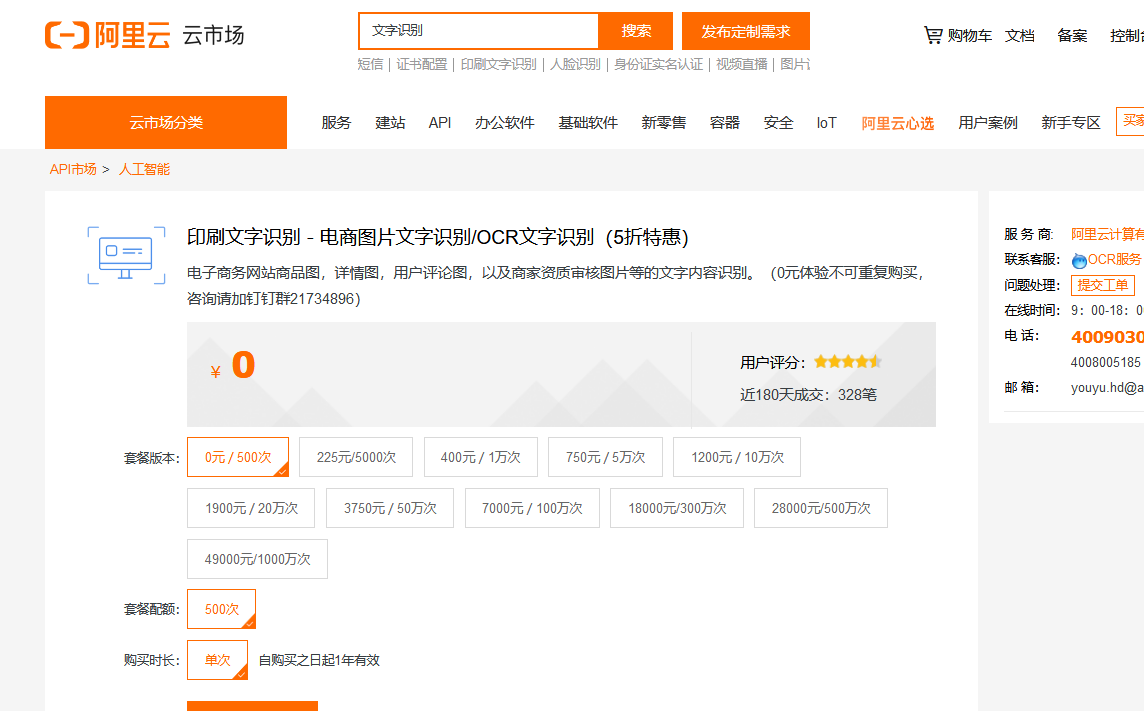Go to 人工智能 breadcrumb
1144x711 pixels.
click(144, 169)
